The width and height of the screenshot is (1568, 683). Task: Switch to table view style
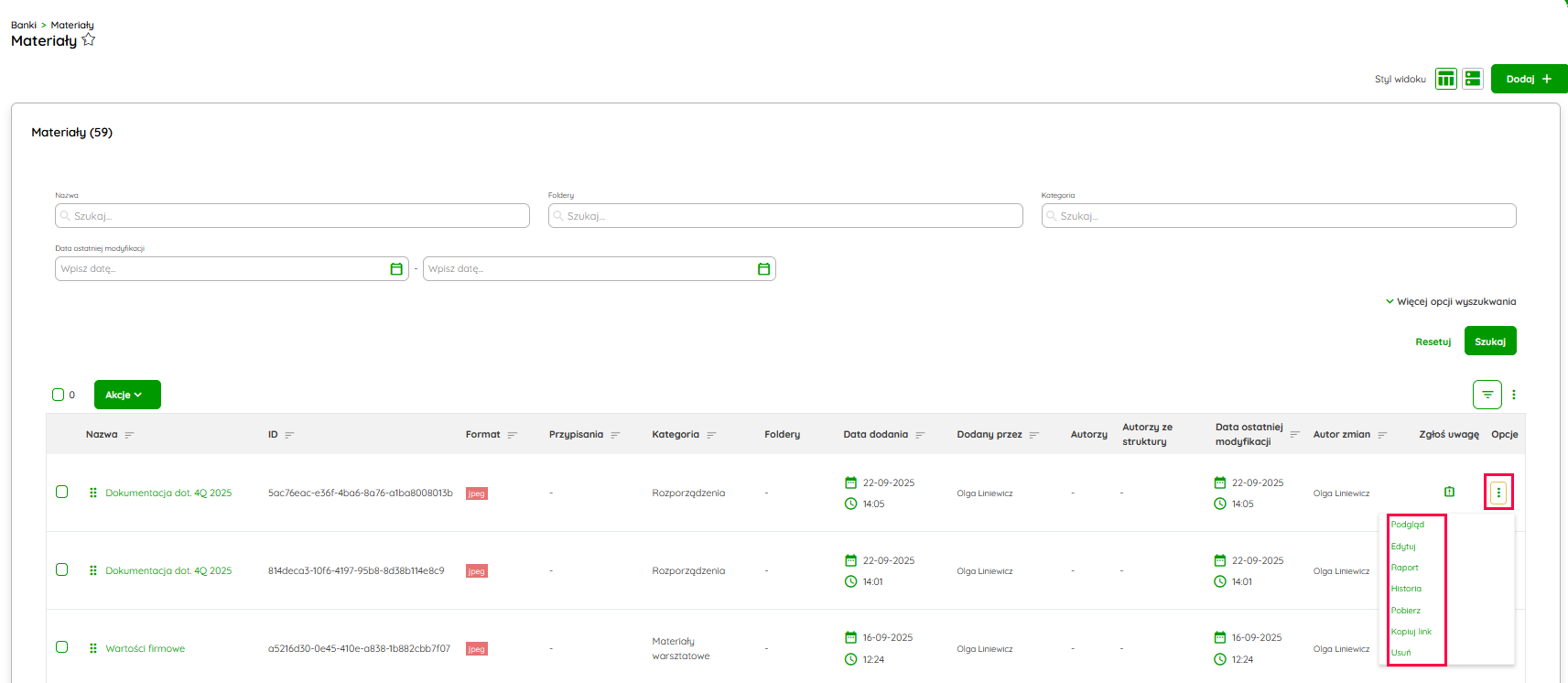[x=1445, y=79]
